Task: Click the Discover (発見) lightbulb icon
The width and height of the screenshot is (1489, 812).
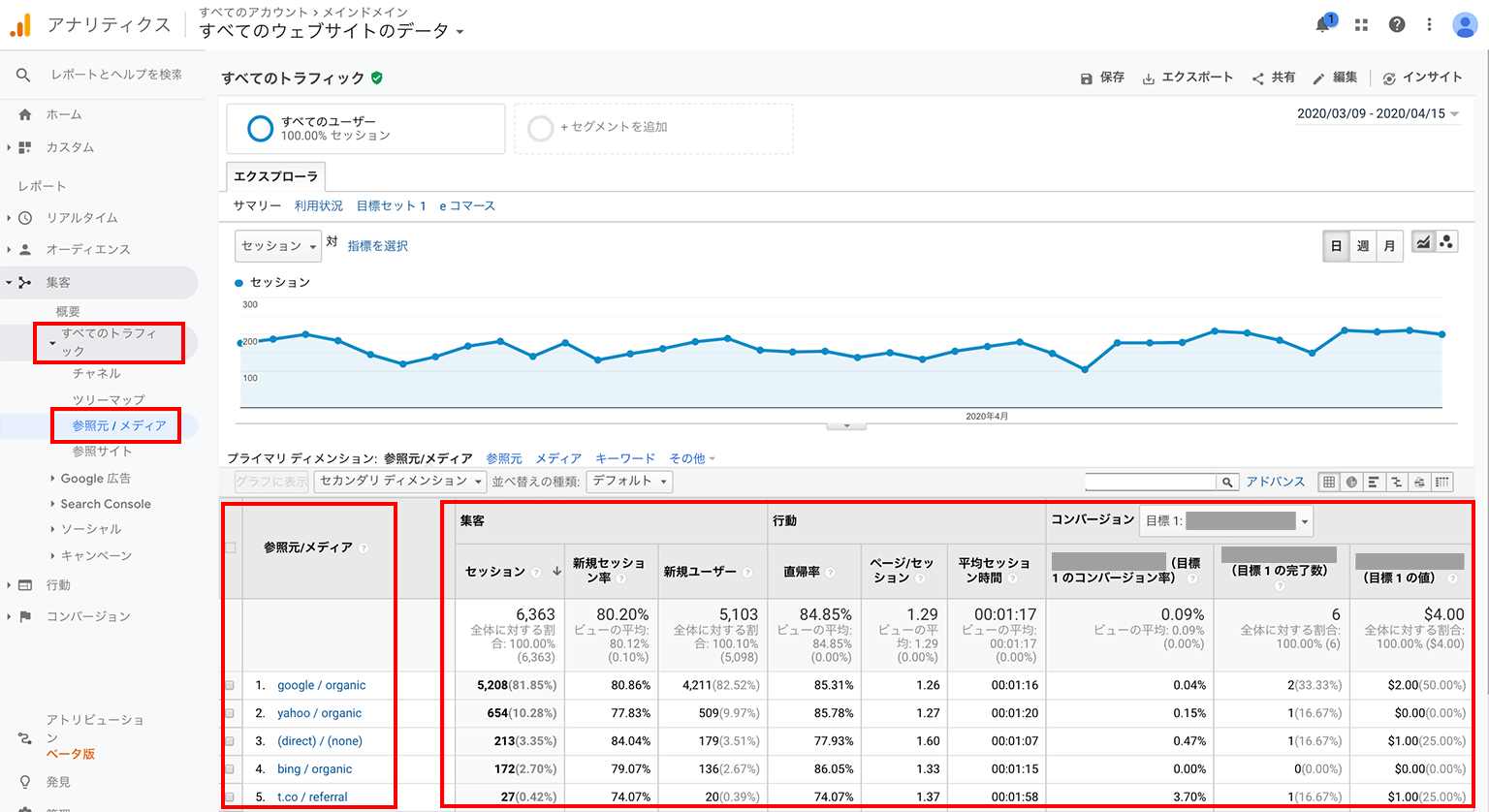Action: click(x=25, y=782)
